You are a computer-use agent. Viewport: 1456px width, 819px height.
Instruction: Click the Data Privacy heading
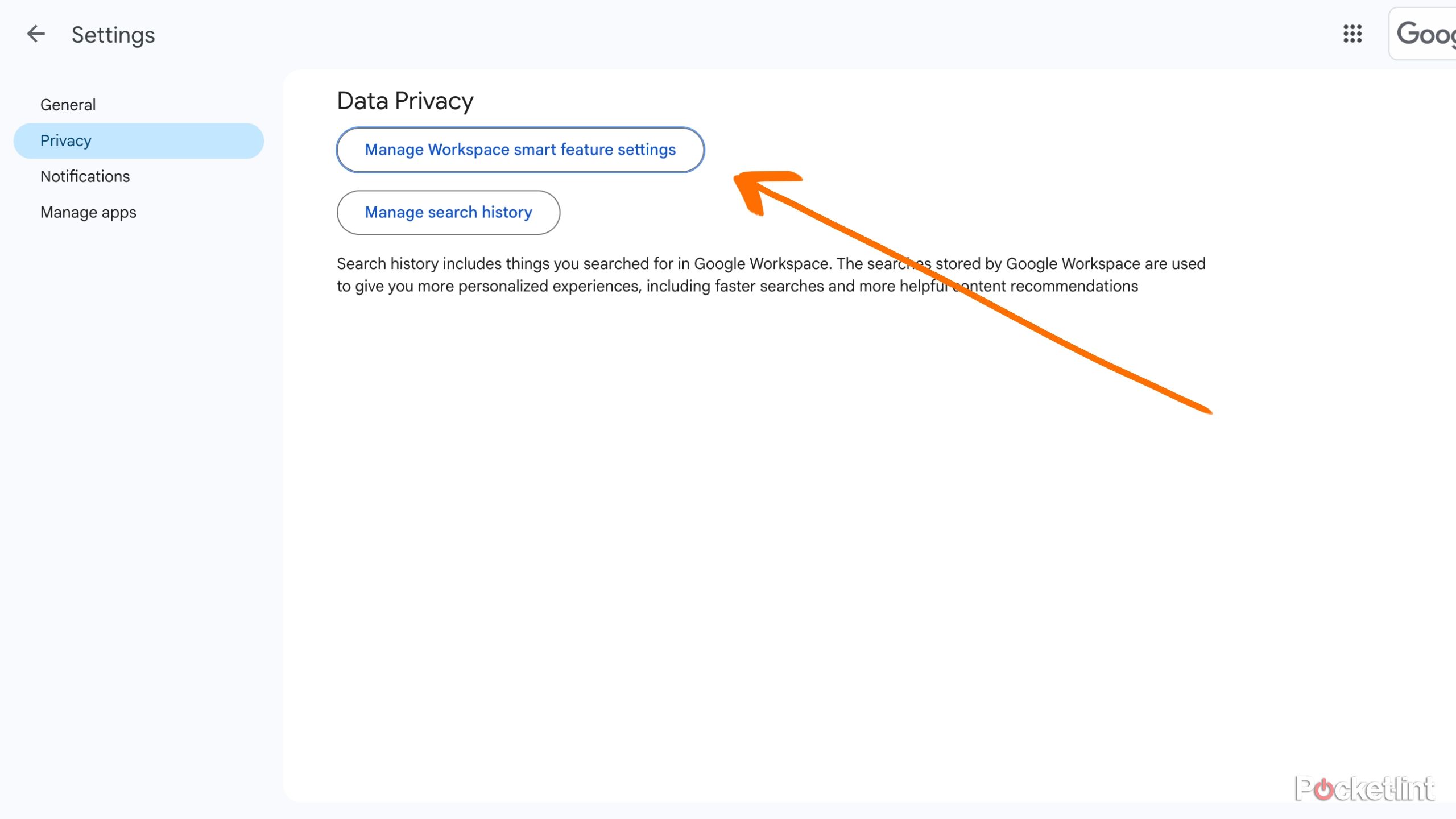click(x=405, y=101)
